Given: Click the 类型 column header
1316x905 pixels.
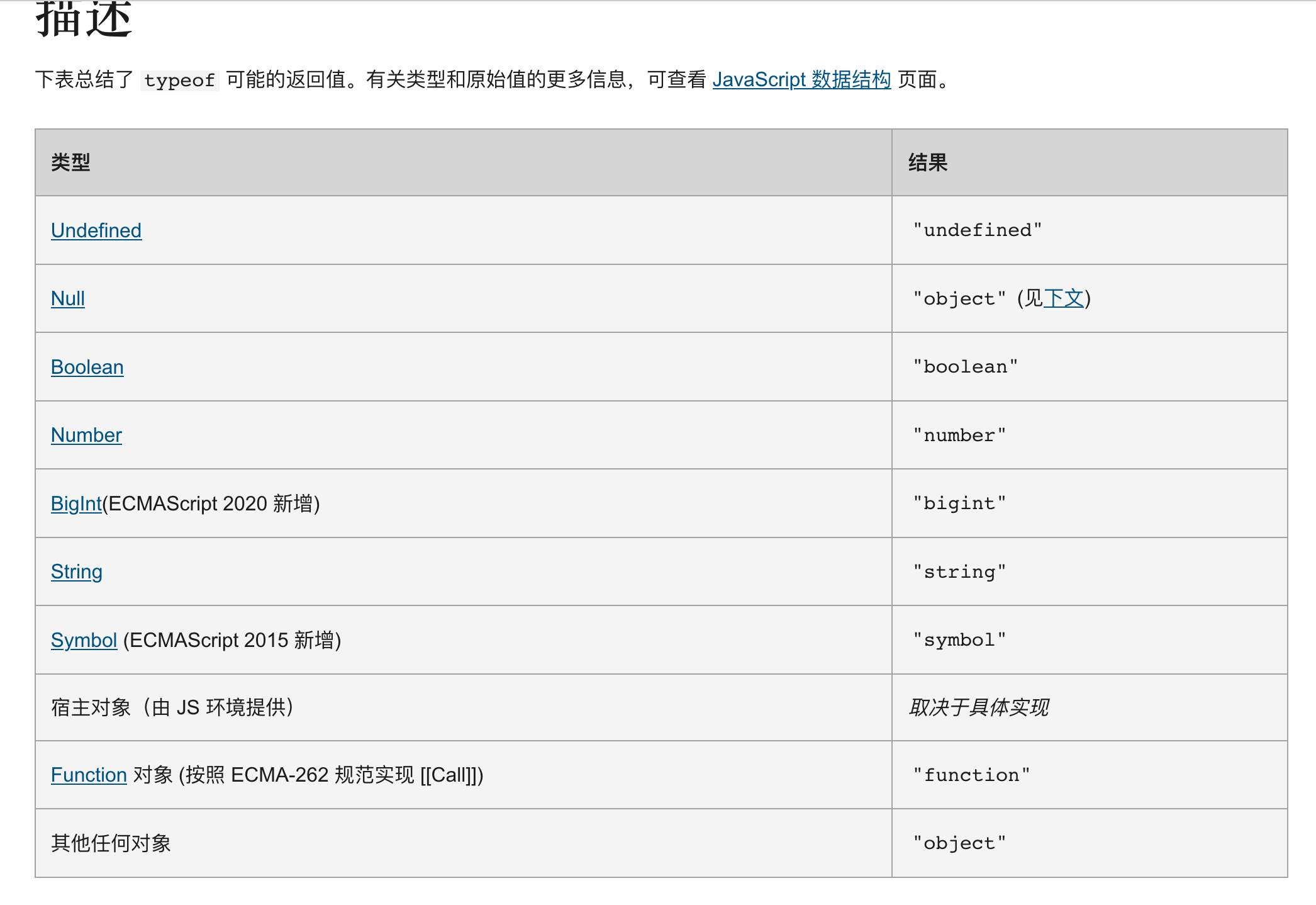Looking at the screenshot, I should (x=70, y=162).
